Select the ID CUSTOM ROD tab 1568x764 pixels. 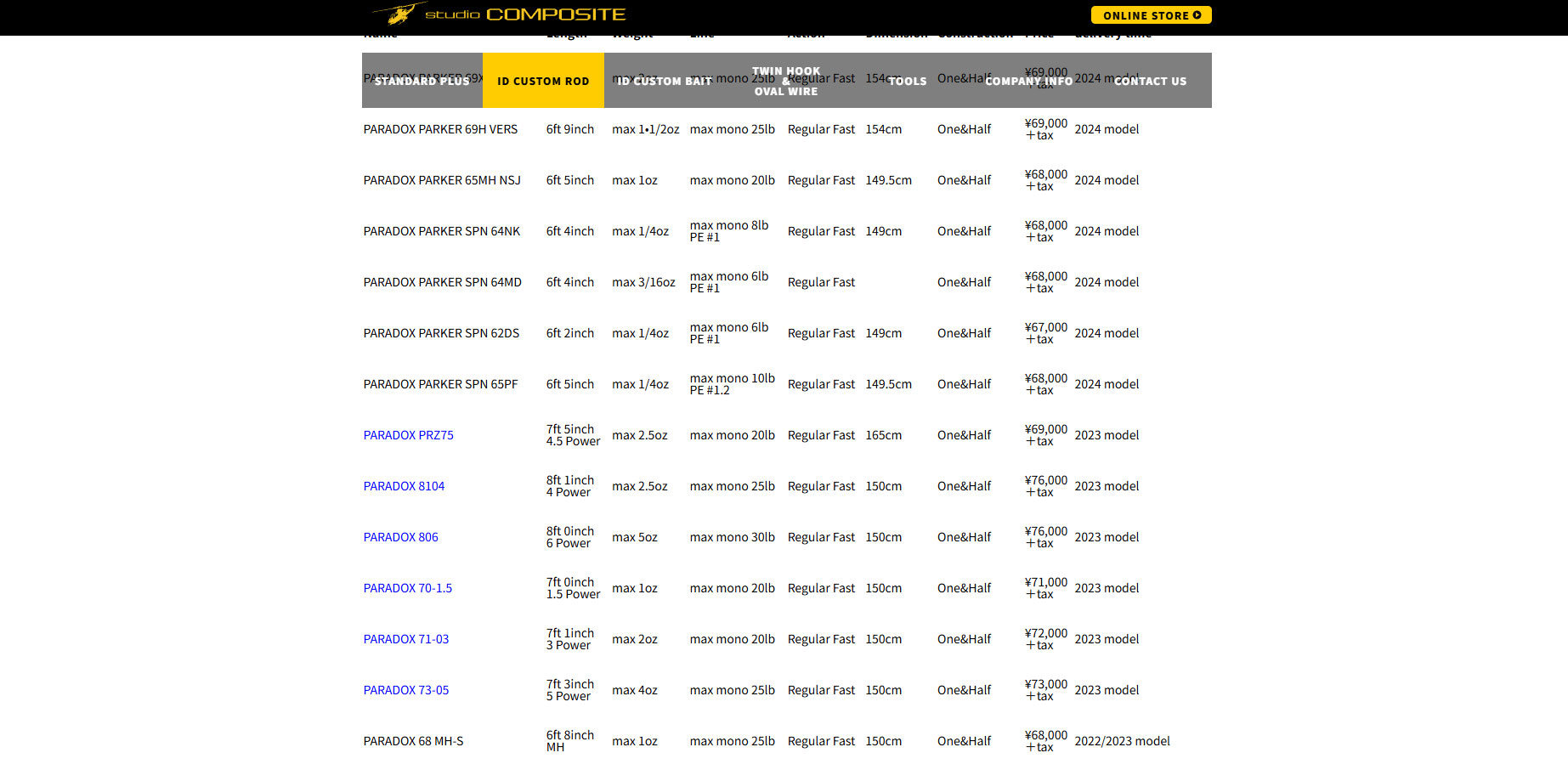pyautogui.click(x=543, y=81)
